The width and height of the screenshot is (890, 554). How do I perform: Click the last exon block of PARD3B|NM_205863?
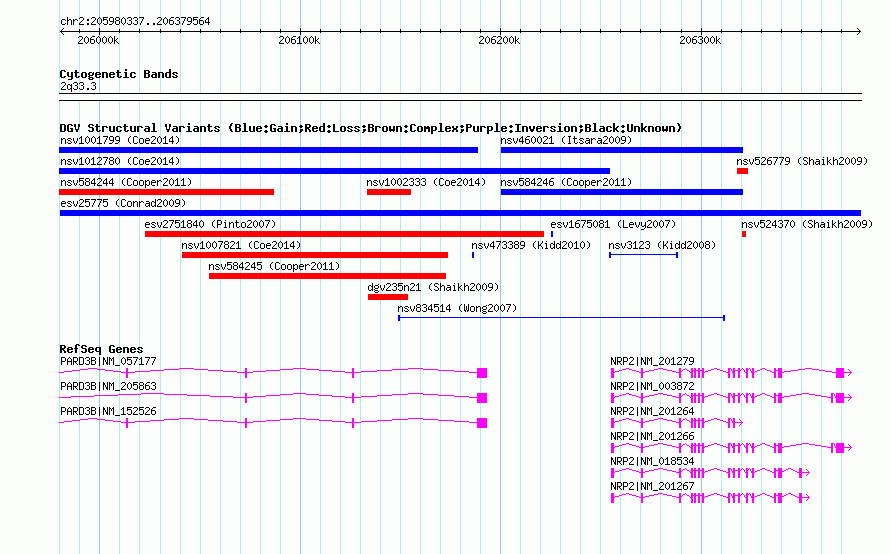point(482,398)
